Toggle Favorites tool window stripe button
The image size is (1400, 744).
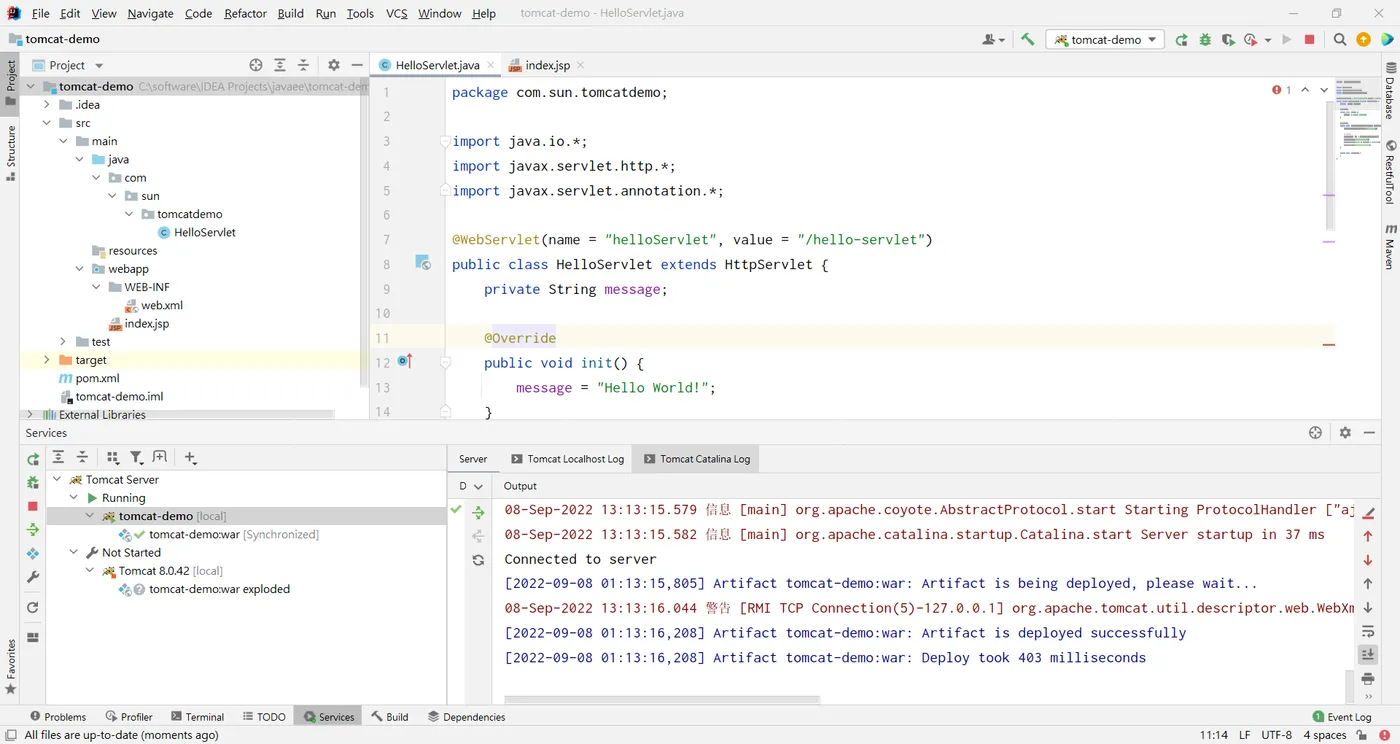[11, 667]
